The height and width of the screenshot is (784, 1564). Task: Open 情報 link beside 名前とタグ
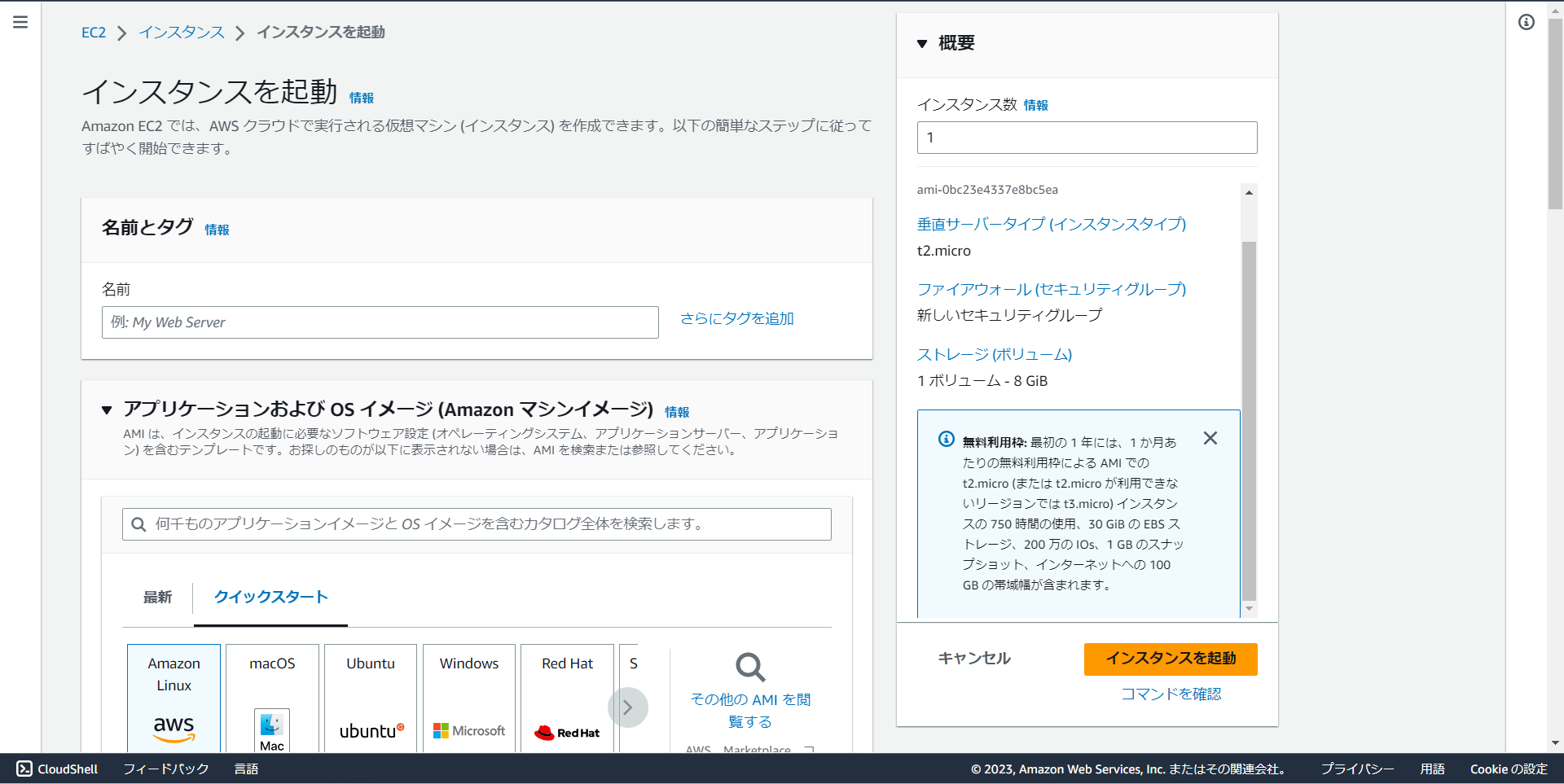(217, 230)
